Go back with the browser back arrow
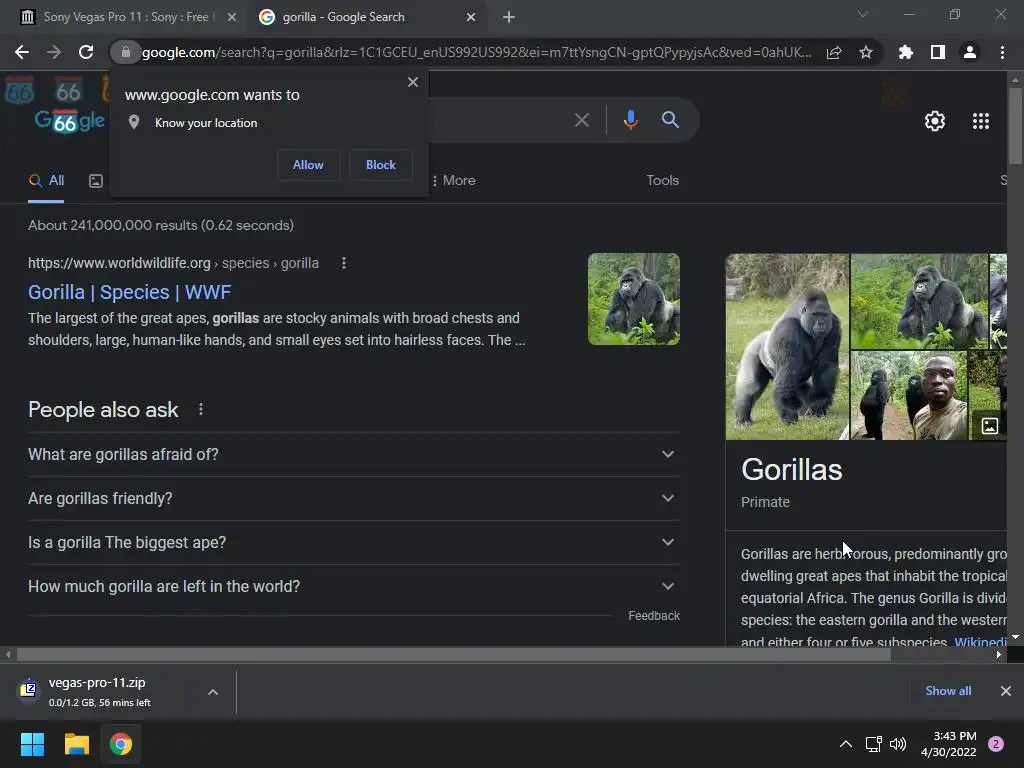1024x768 pixels. click(x=22, y=52)
